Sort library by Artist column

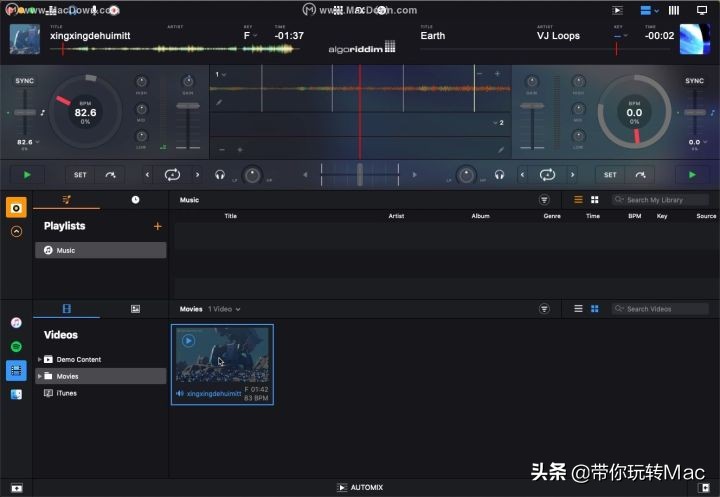tap(396, 216)
